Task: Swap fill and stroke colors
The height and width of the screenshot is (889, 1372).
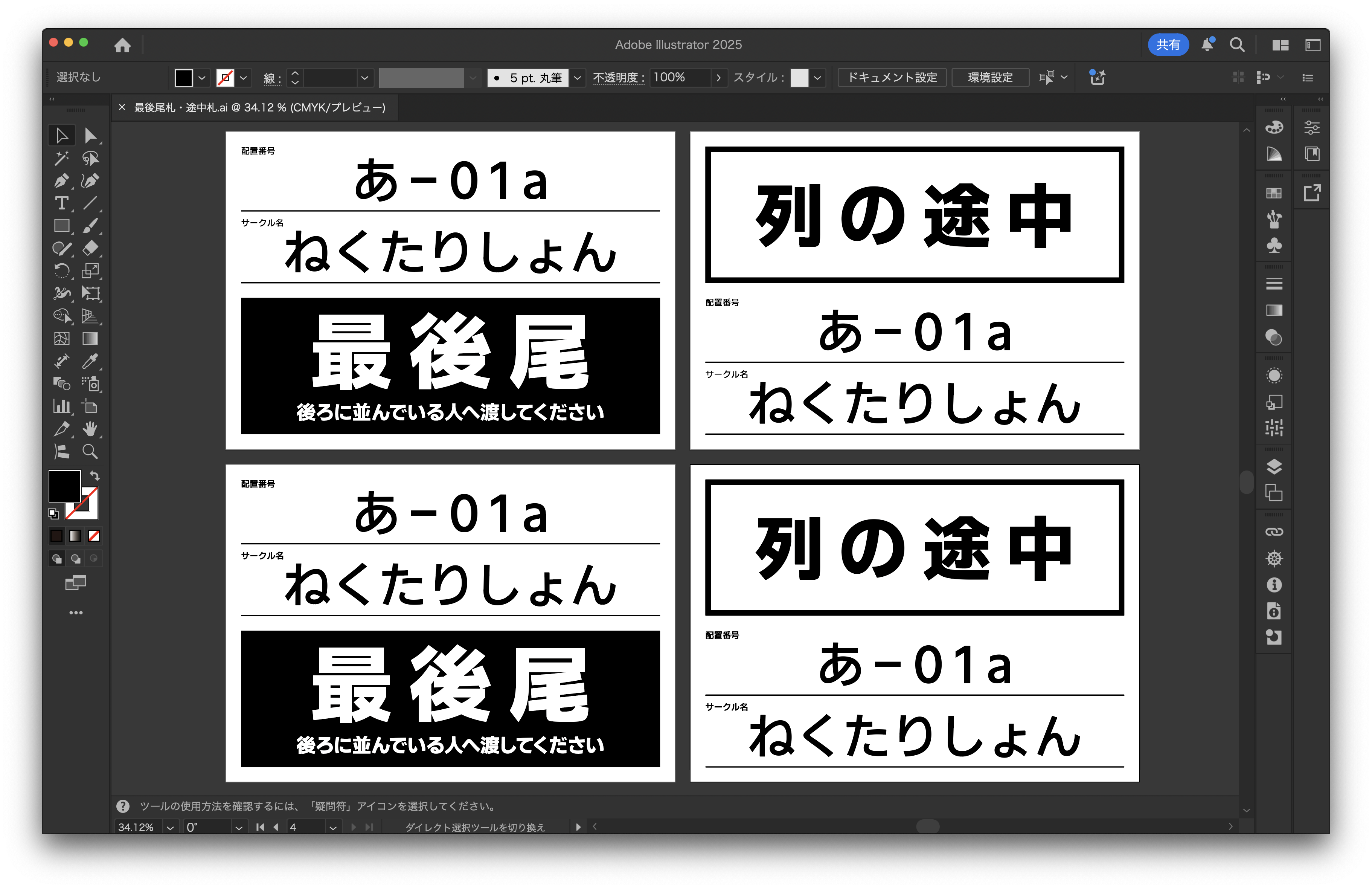Action: (96, 475)
